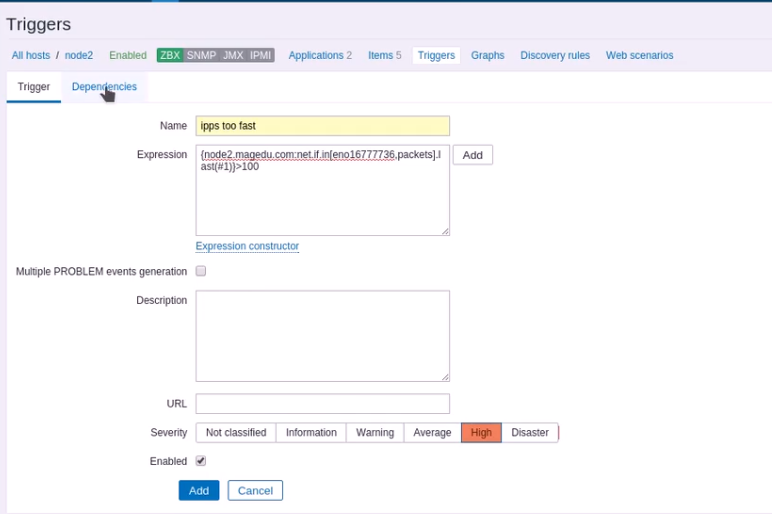Open the Items 5 section
Viewport: 772px width, 514px height.
(385, 55)
